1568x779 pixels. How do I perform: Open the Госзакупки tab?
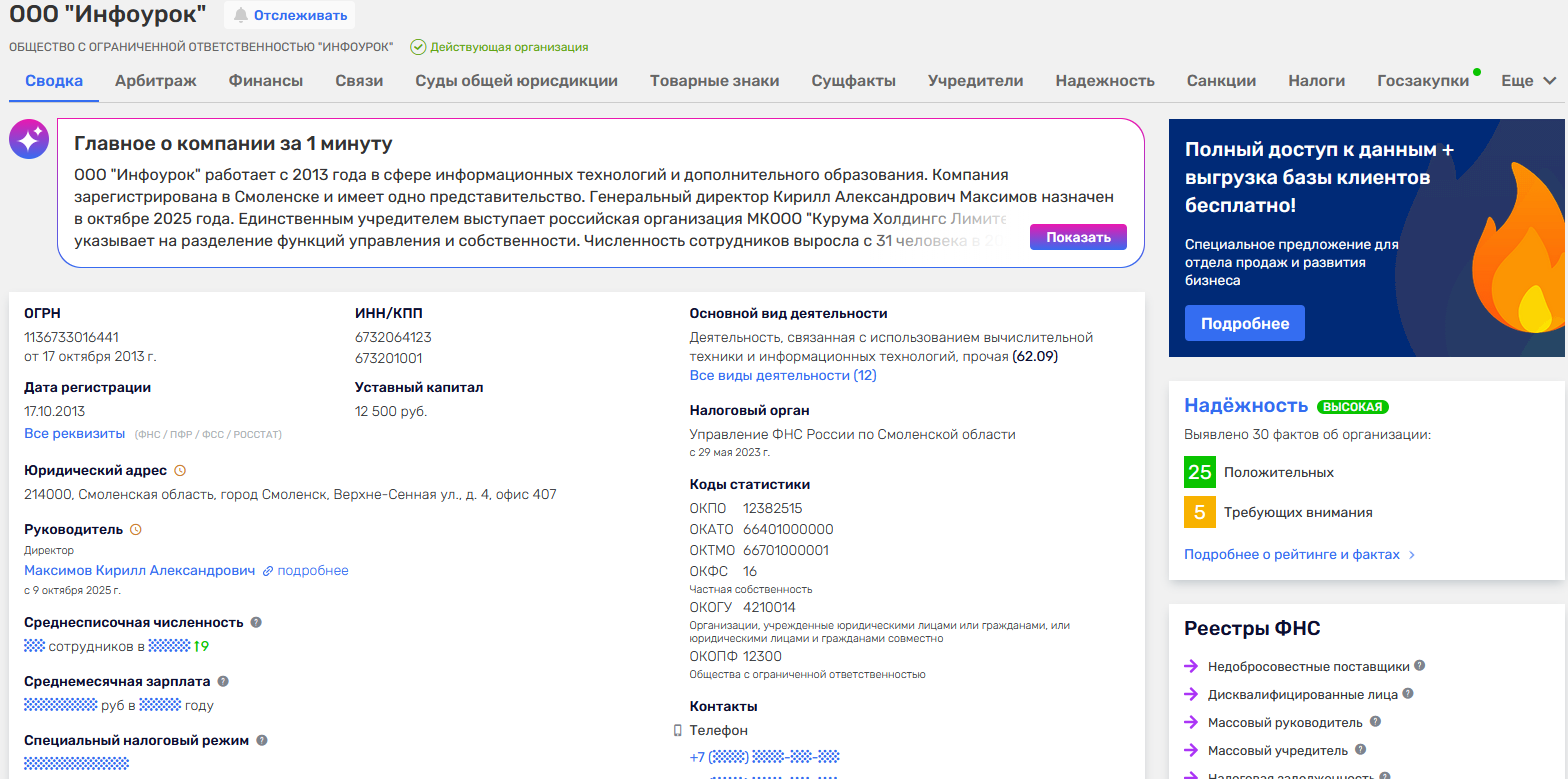click(1423, 81)
